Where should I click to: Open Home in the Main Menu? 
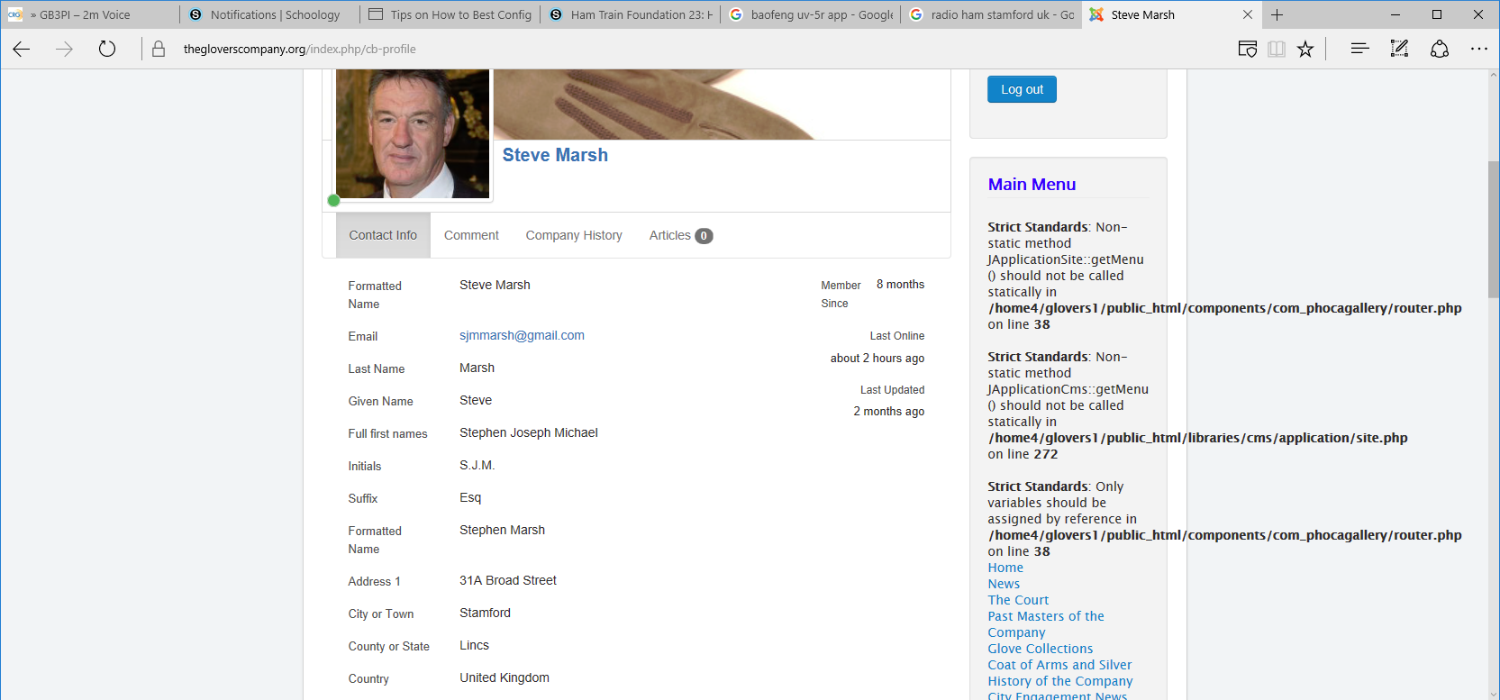[x=1005, y=568]
